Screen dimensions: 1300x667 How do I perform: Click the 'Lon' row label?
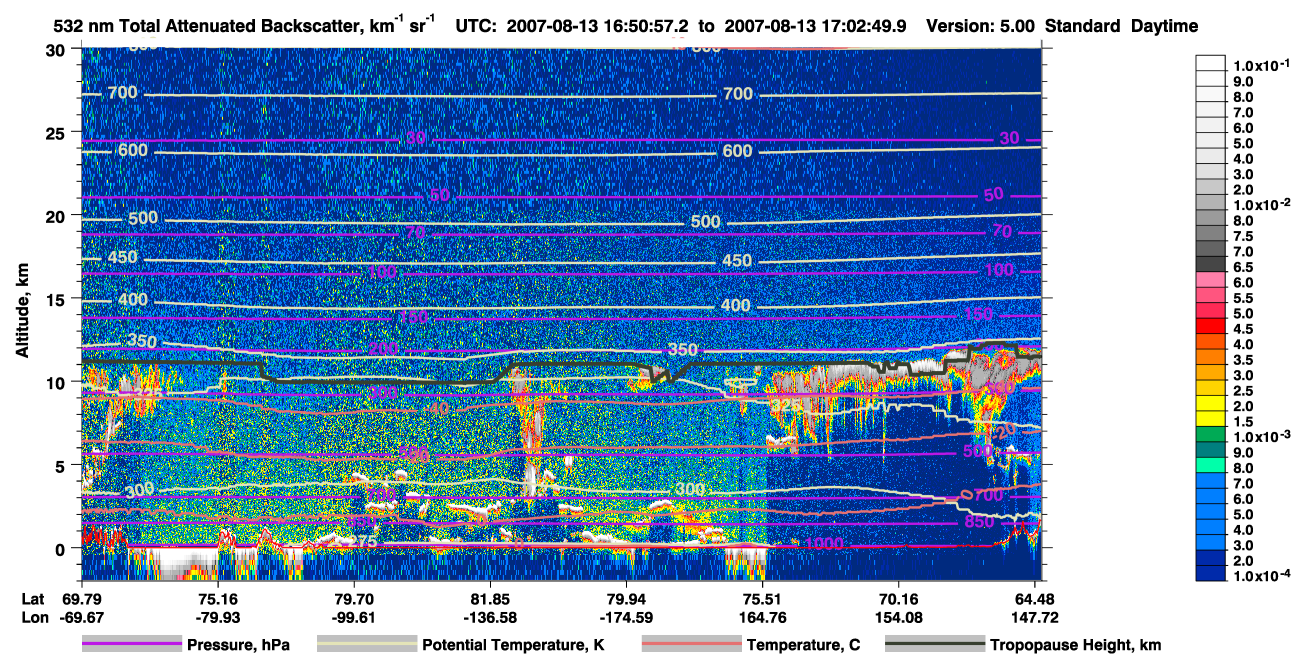[33, 616]
